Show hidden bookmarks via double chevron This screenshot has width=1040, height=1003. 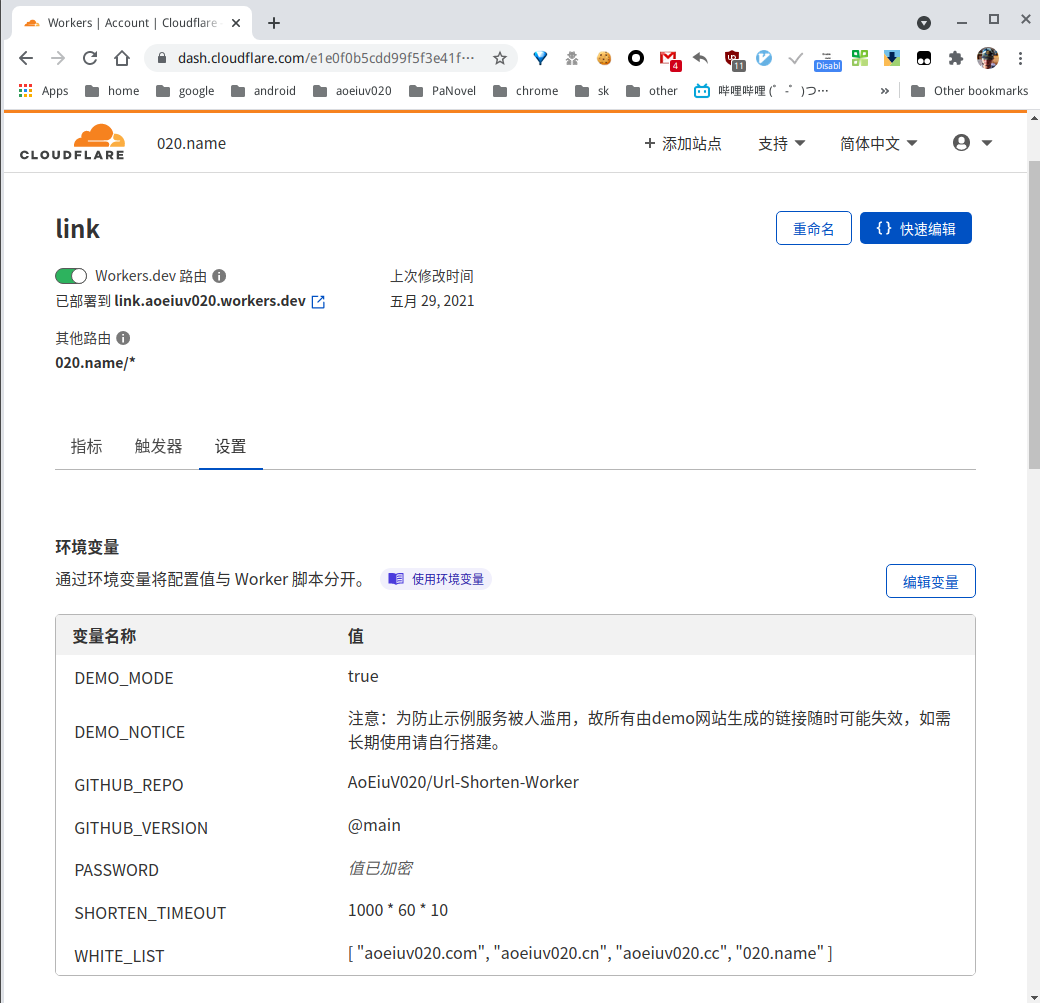point(884,91)
